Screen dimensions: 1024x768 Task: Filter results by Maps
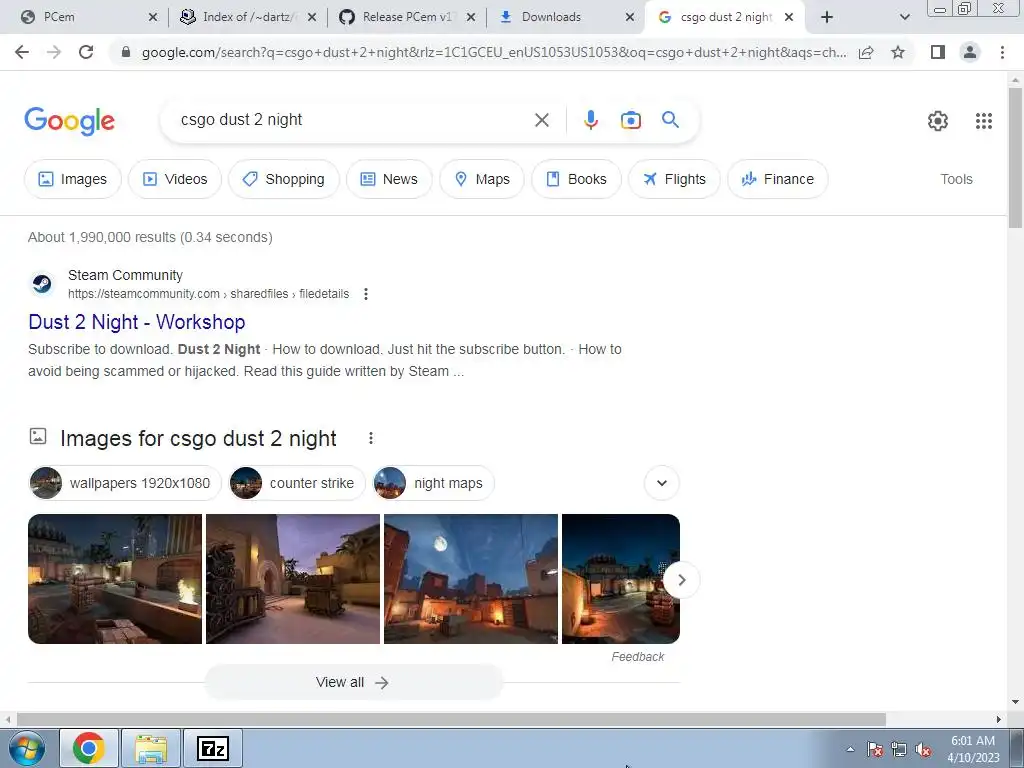click(482, 179)
